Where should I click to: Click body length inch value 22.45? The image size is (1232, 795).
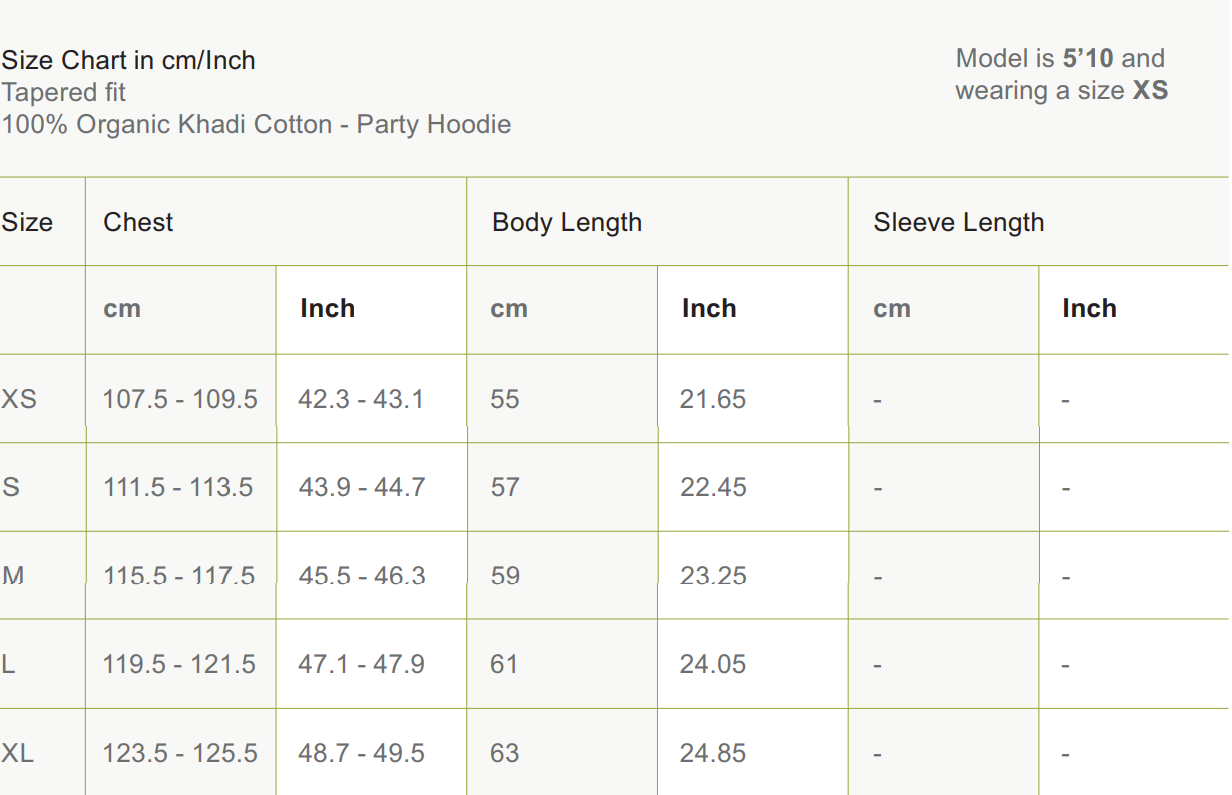[x=713, y=487]
